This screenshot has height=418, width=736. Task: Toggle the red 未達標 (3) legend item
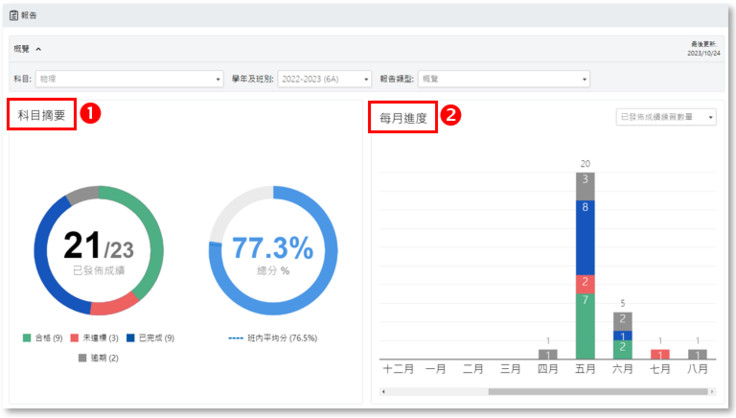(x=99, y=338)
